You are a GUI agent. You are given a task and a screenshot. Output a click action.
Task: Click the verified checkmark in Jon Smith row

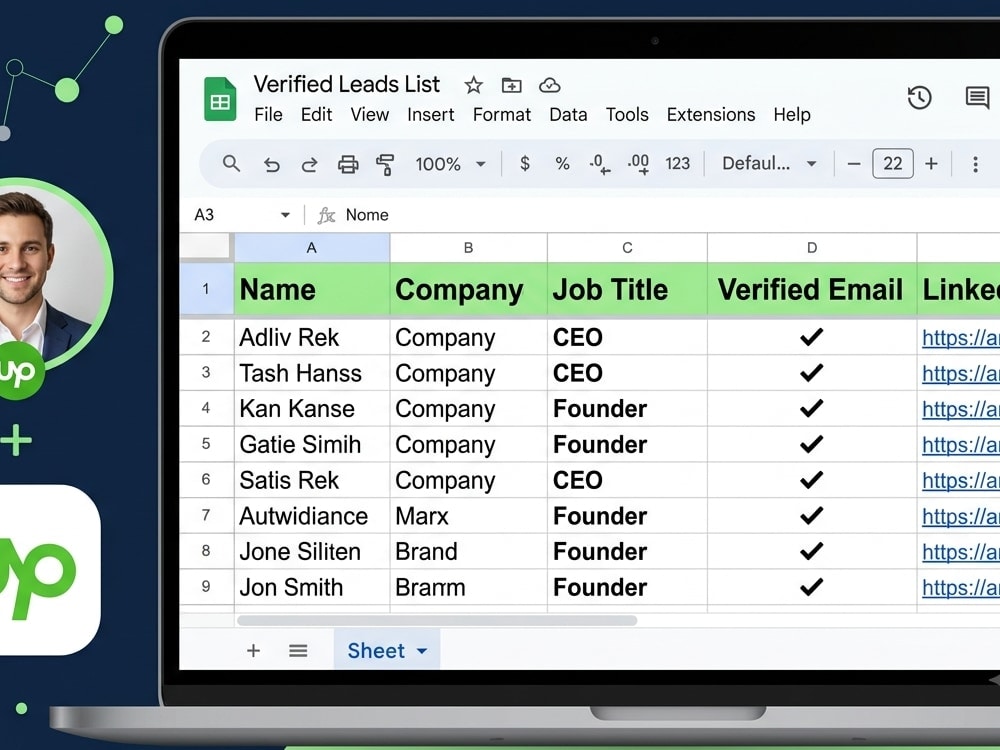point(811,587)
